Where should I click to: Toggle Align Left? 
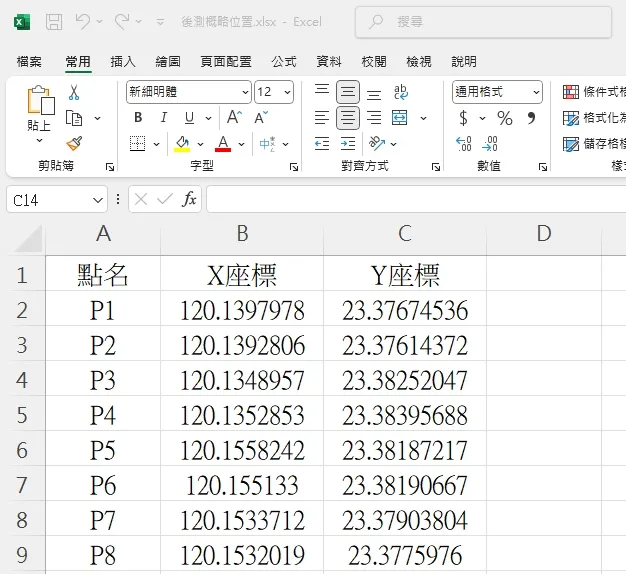click(x=322, y=118)
